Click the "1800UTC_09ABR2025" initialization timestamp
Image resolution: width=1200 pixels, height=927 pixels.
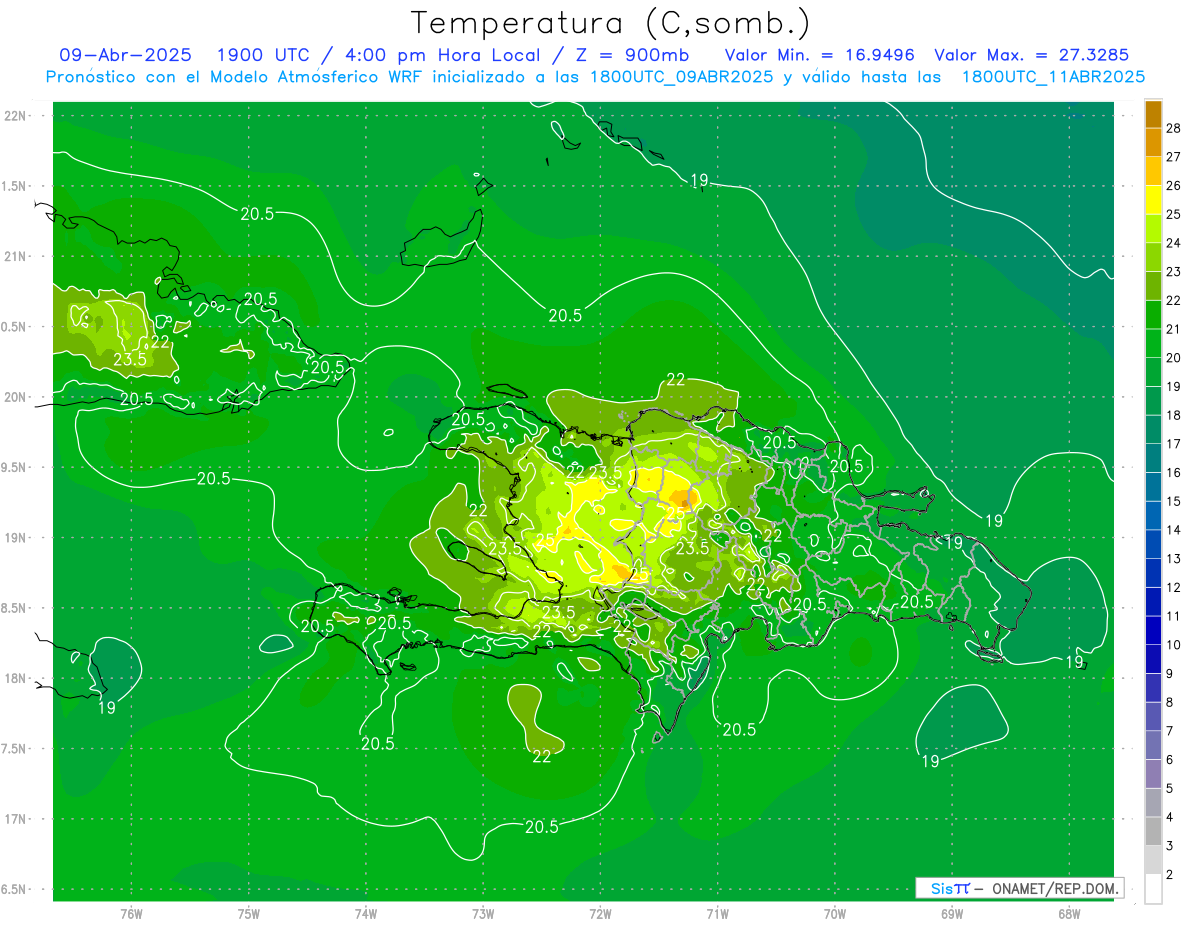682,76
